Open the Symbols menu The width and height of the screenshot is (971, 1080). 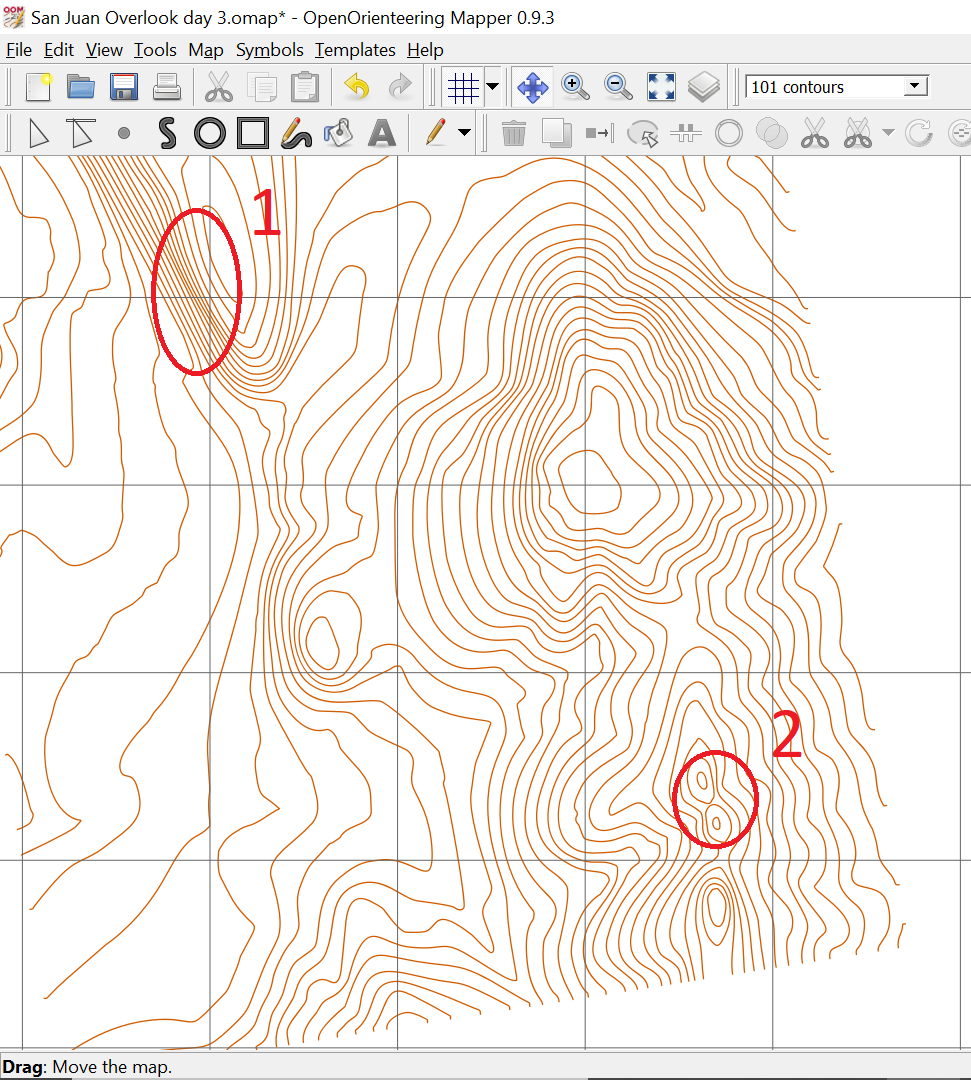269,50
